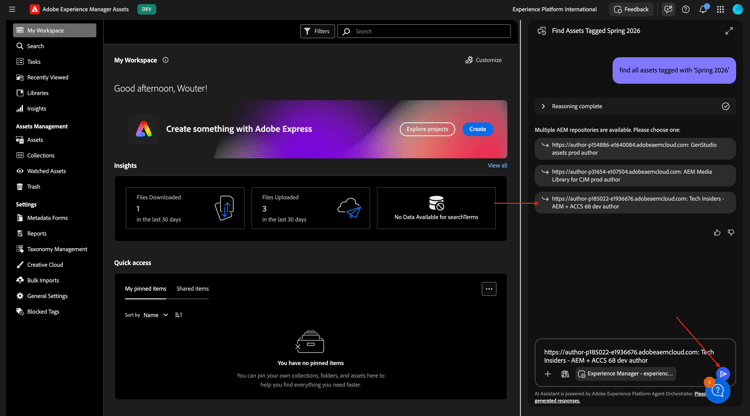The height and width of the screenshot is (416, 750).
Task: Click the Files Uploaded cloud icon
Action: tap(349, 208)
